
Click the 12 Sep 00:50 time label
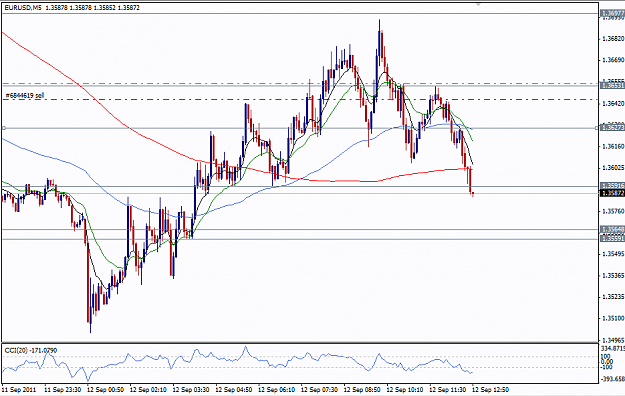point(106,390)
